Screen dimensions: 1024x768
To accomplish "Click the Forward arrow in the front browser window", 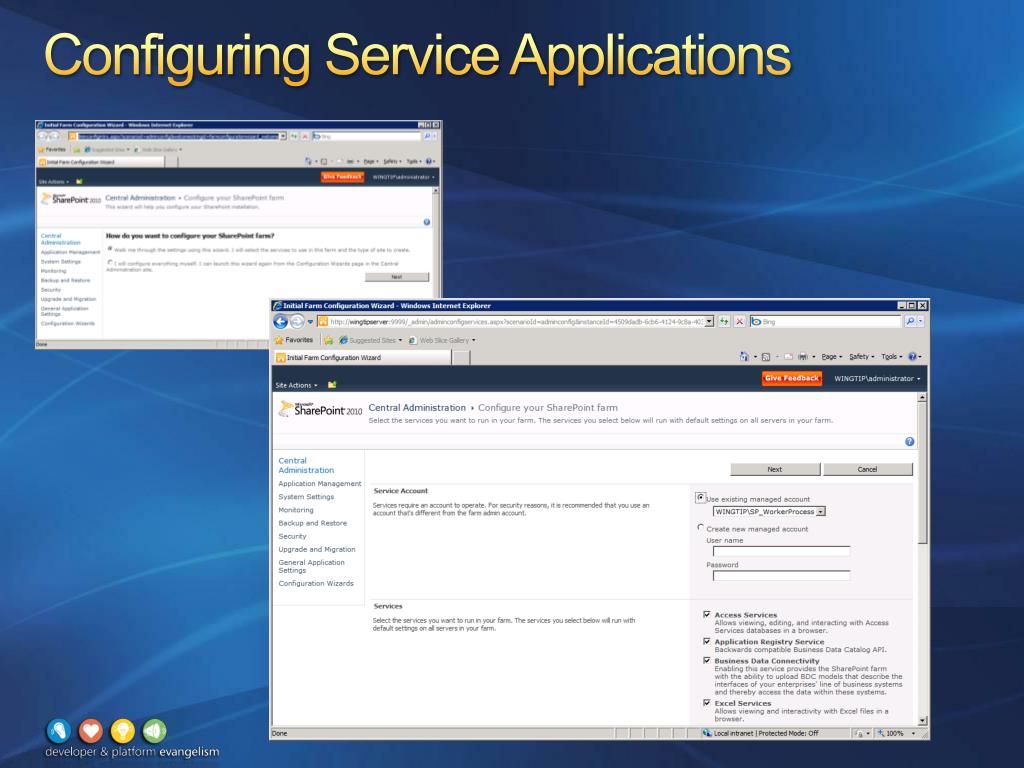I will click(x=297, y=321).
